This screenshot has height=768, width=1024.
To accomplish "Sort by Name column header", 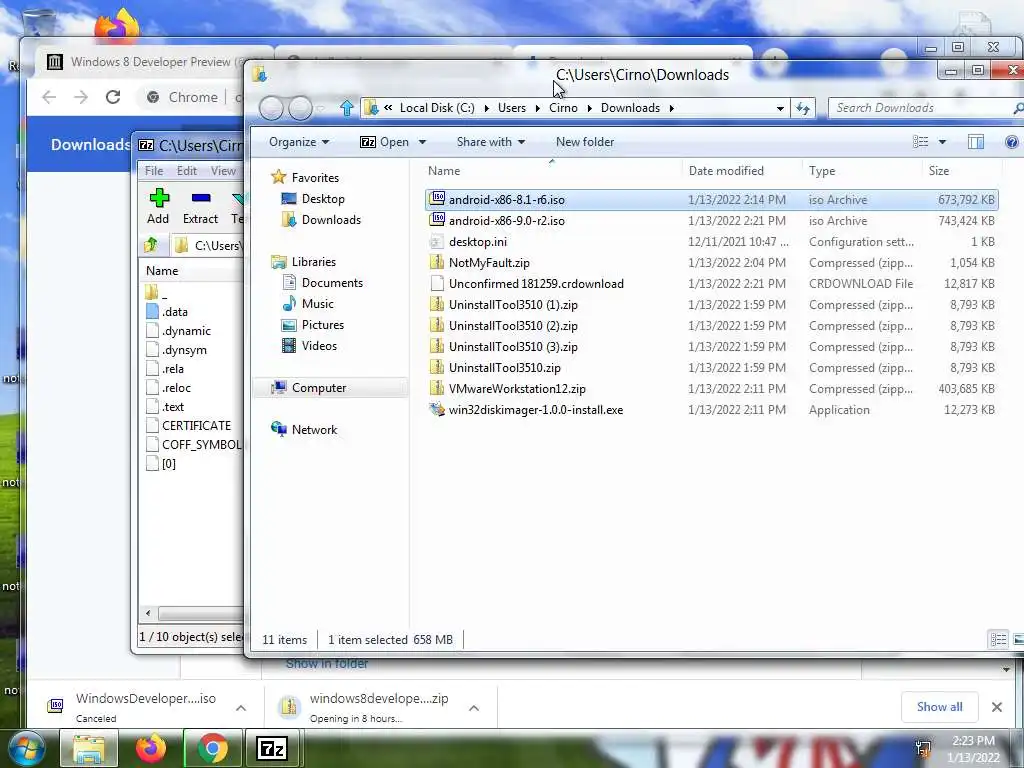I will pyautogui.click(x=444, y=170).
